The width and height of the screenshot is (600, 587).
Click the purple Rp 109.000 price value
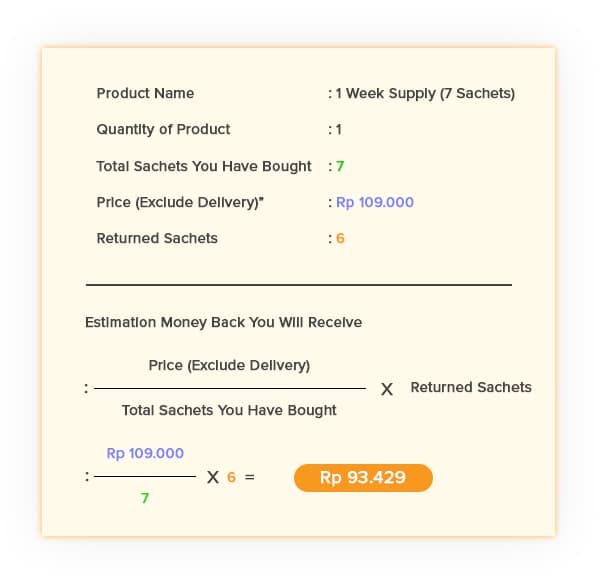[375, 202]
